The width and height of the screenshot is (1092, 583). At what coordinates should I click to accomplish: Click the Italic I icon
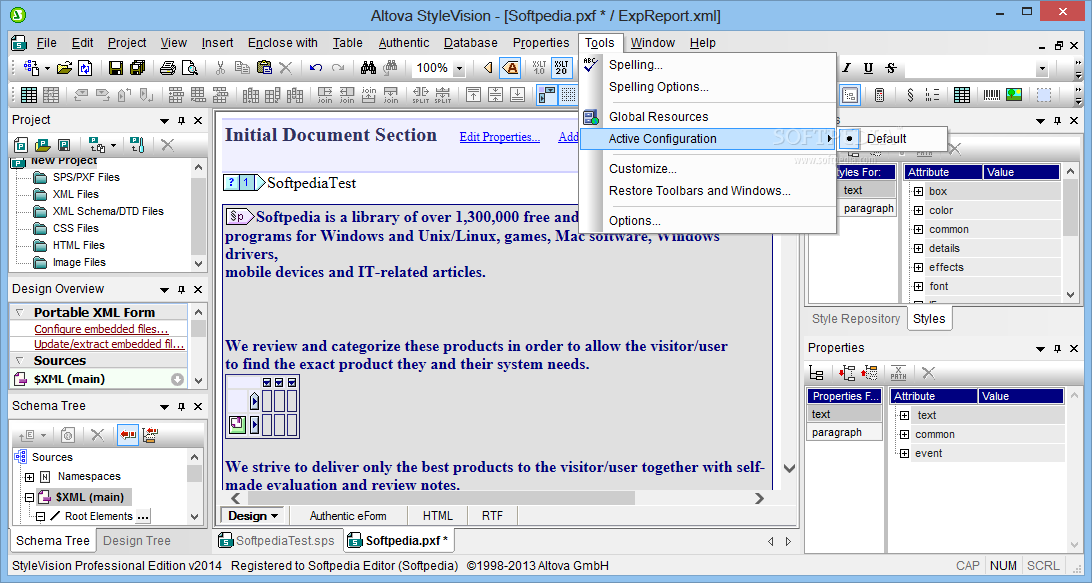pos(846,68)
